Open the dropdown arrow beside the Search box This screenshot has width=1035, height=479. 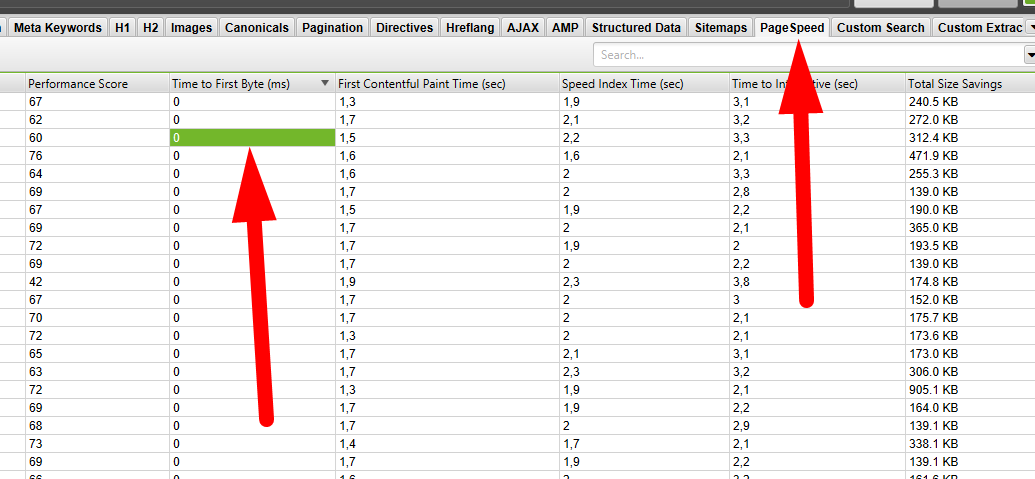click(x=1029, y=55)
